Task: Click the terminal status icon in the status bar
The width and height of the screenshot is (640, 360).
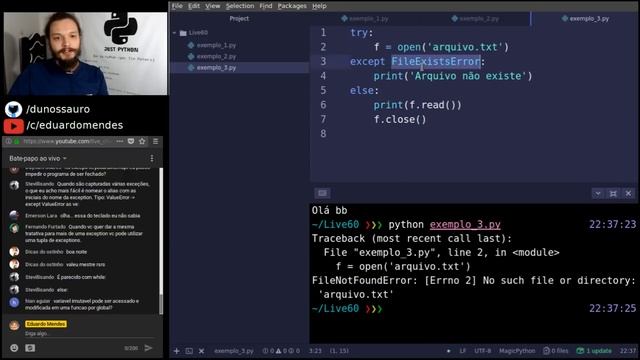Action: pyautogui.click(x=189, y=351)
